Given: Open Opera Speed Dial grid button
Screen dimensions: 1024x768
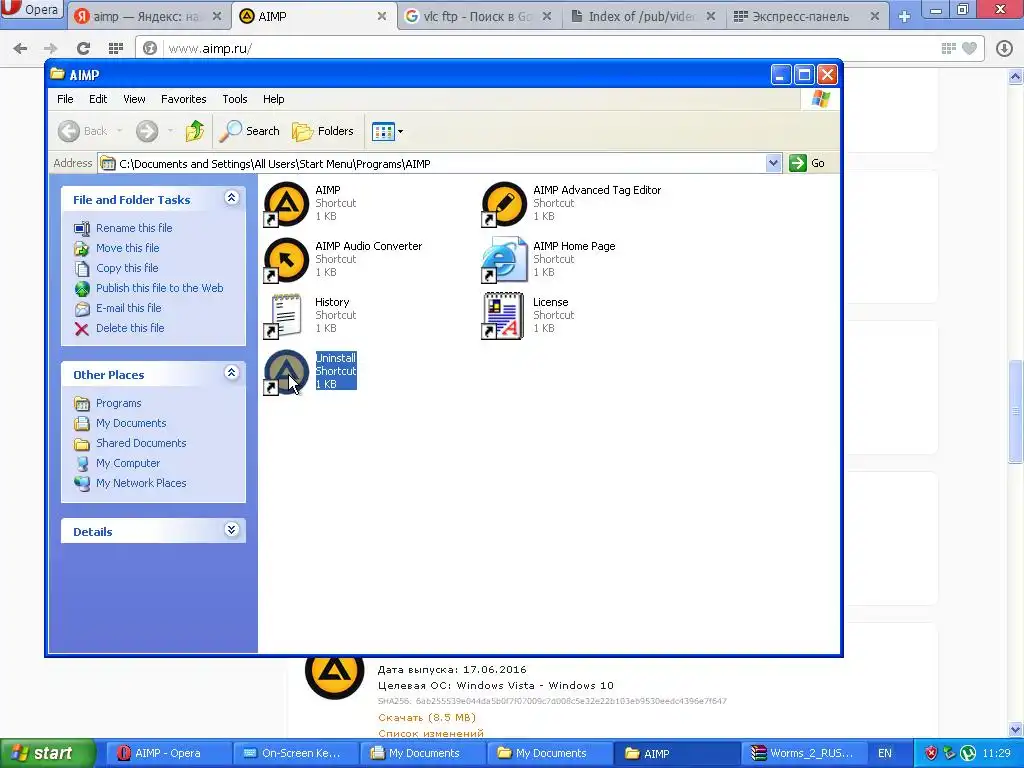Looking at the screenshot, I should [x=116, y=48].
